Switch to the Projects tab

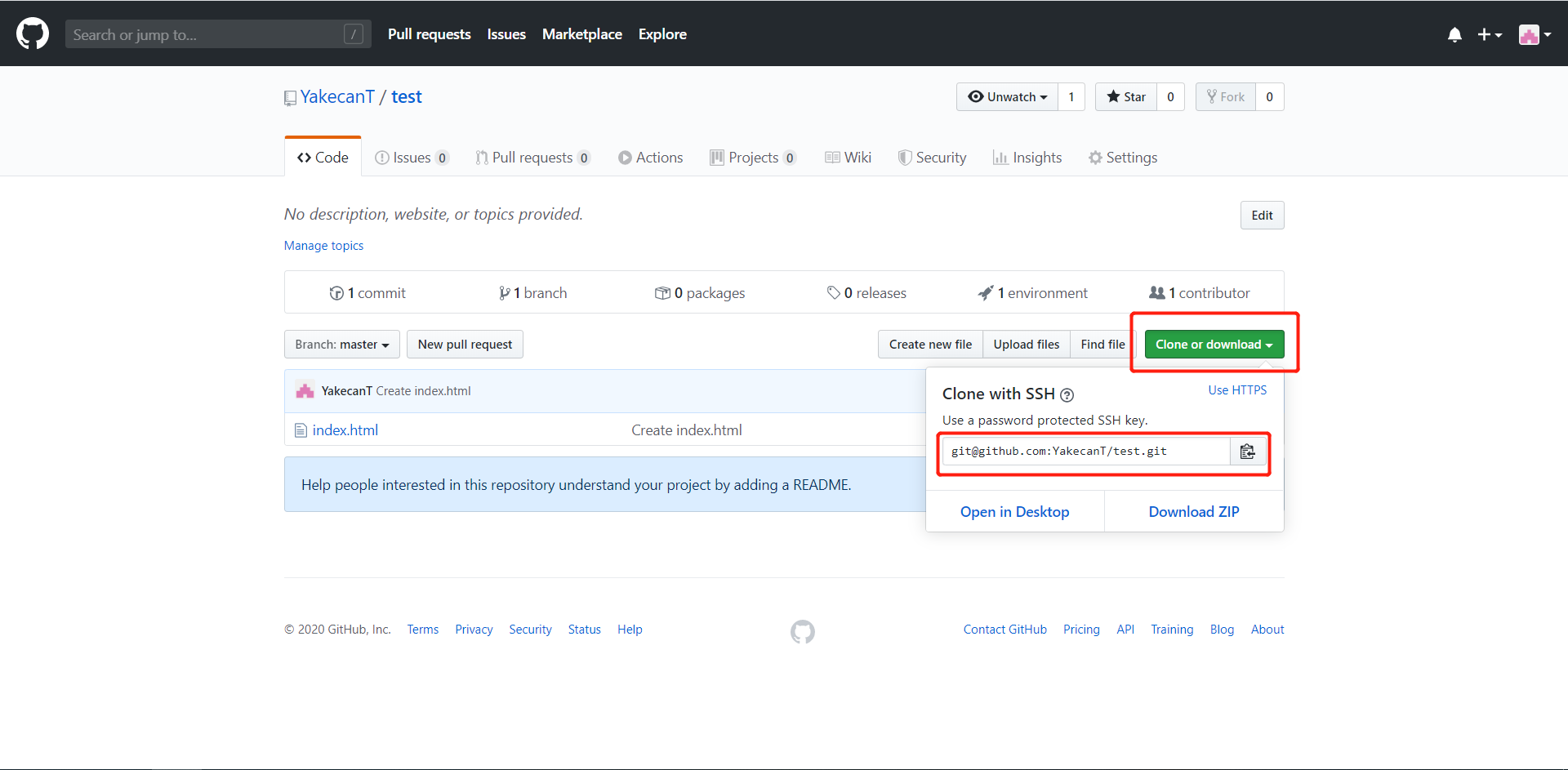pos(753,158)
